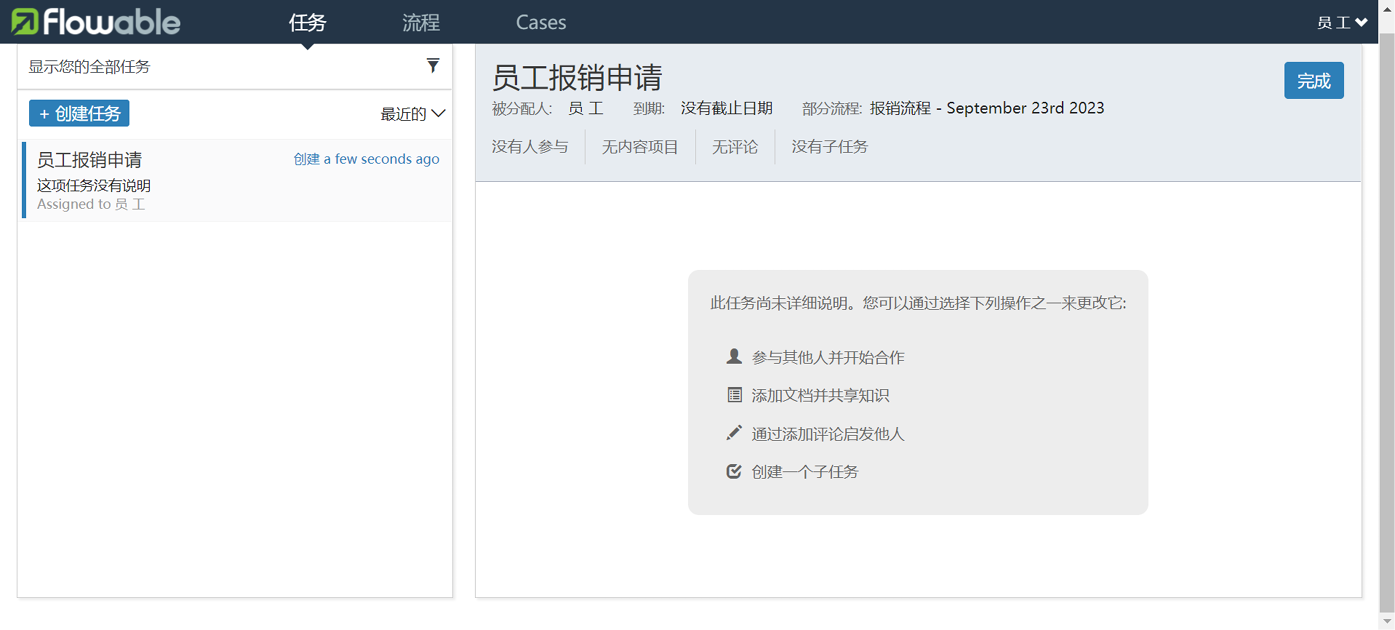Click the Flowable logo

(96, 21)
